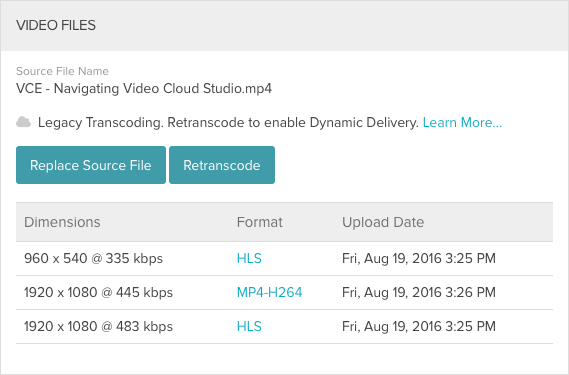Click the Source File Name label
Viewport: 569px width, 375px height.
62,71
